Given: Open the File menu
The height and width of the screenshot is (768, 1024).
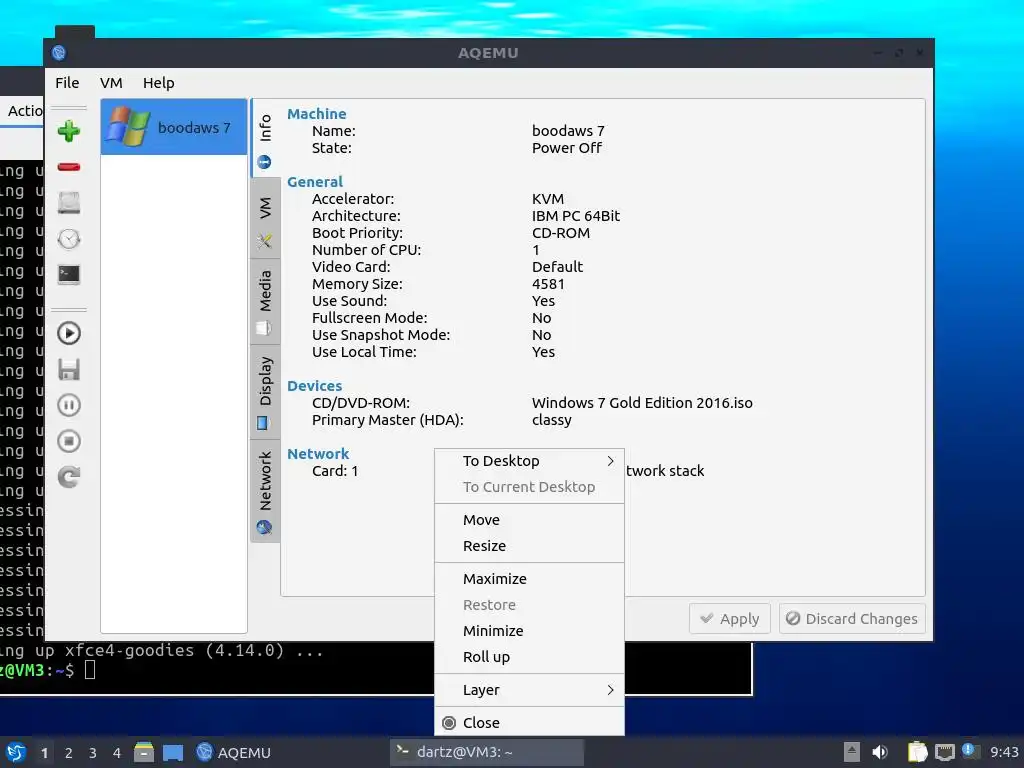Looking at the screenshot, I should coord(67,83).
